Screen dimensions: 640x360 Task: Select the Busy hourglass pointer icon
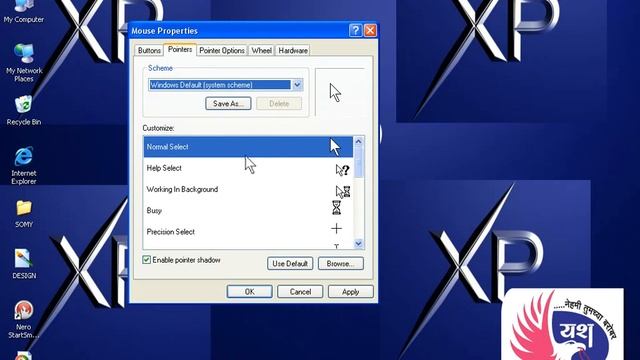336,208
